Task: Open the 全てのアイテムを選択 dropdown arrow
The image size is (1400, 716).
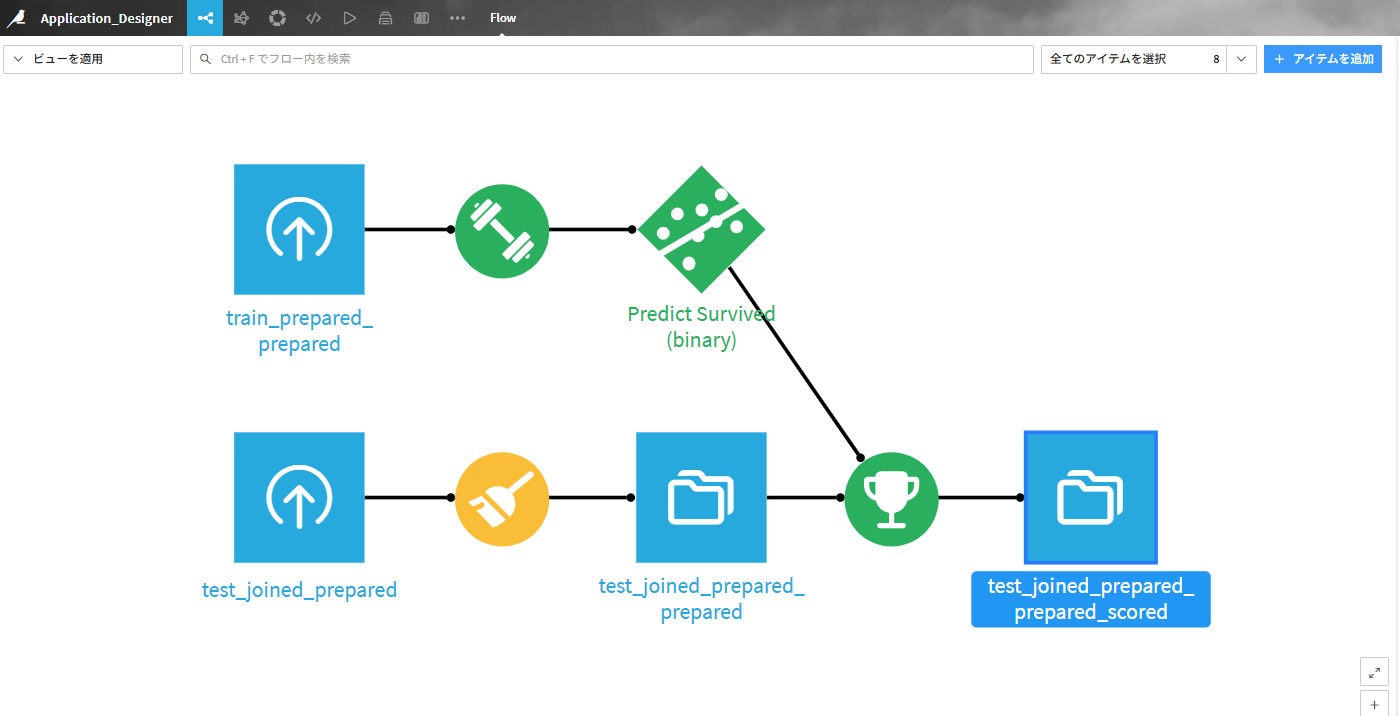Action: tap(1241, 59)
